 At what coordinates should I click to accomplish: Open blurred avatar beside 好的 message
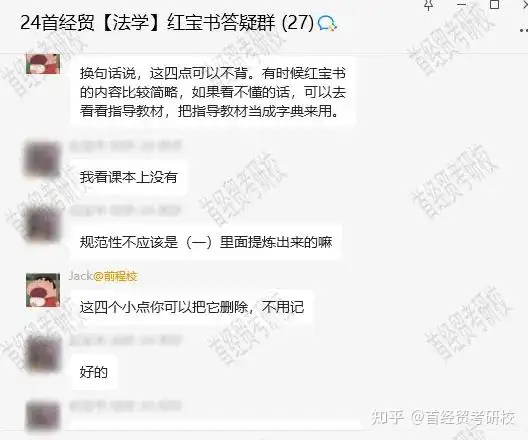pos(42,354)
